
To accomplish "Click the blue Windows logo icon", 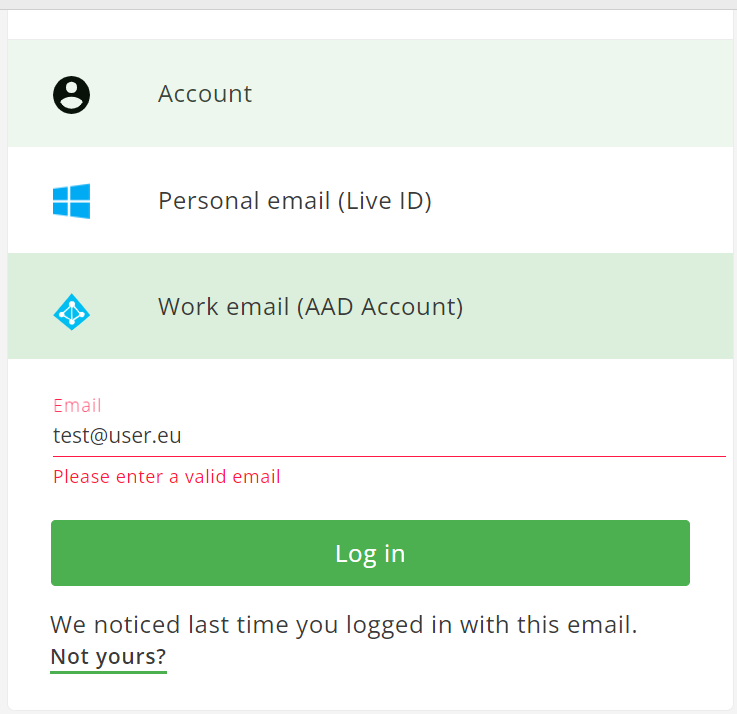I will [x=71, y=201].
